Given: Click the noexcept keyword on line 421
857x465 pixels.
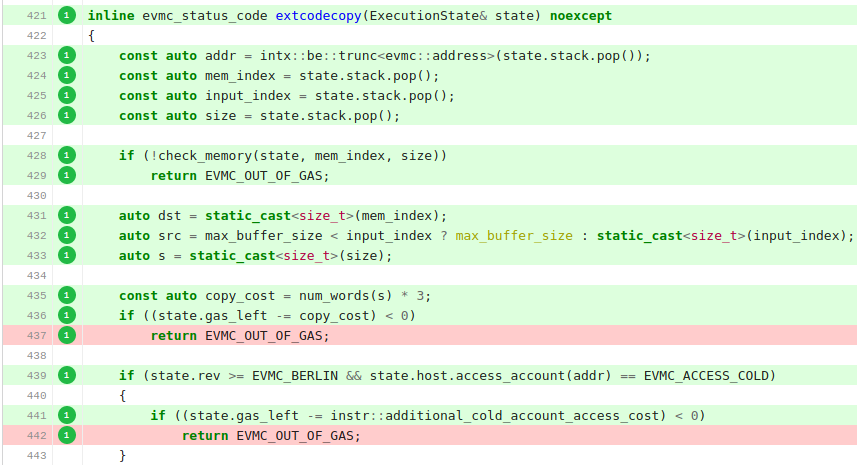Looking at the screenshot, I should pyautogui.click(x=581, y=16).
